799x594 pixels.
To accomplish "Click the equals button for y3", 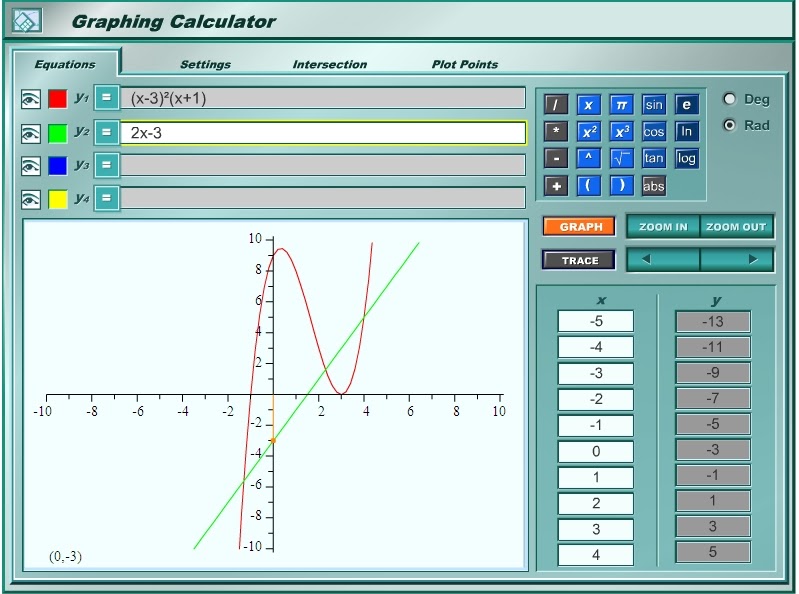I will coord(106,165).
